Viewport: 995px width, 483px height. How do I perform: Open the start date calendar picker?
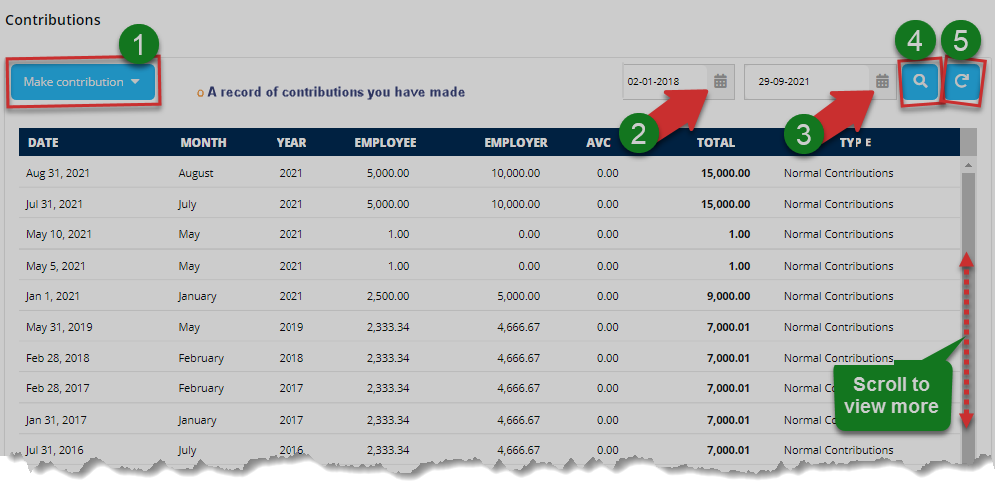pos(721,82)
